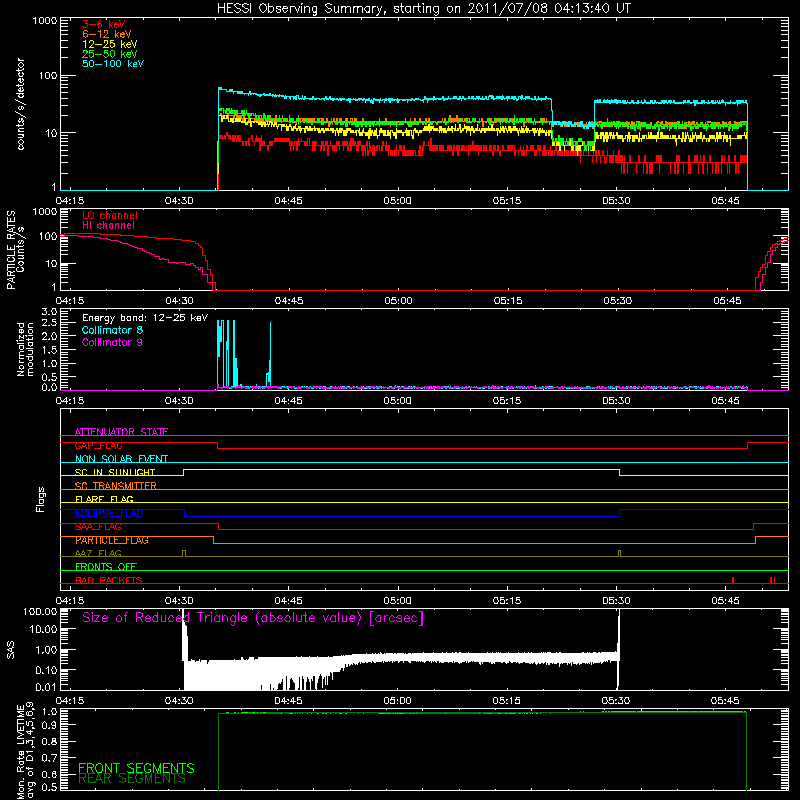Click the 05:15 tick under the modulation plot
The image size is (800, 800).
[507, 401]
